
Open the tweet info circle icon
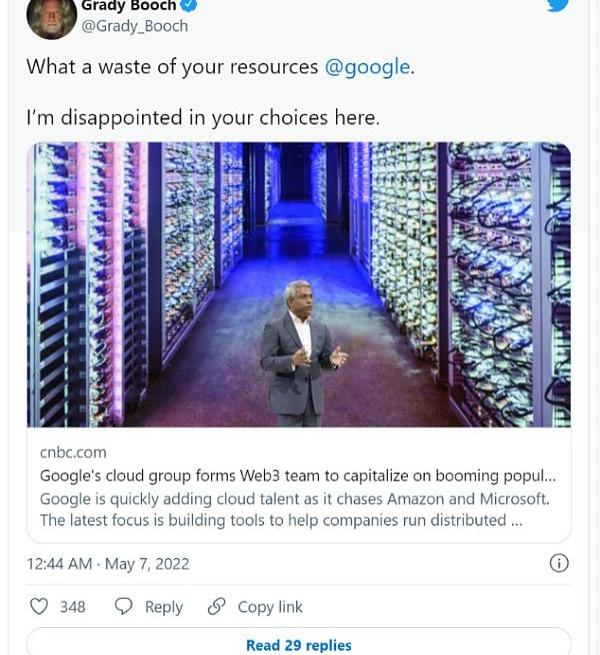pyautogui.click(x=559, y=563)
